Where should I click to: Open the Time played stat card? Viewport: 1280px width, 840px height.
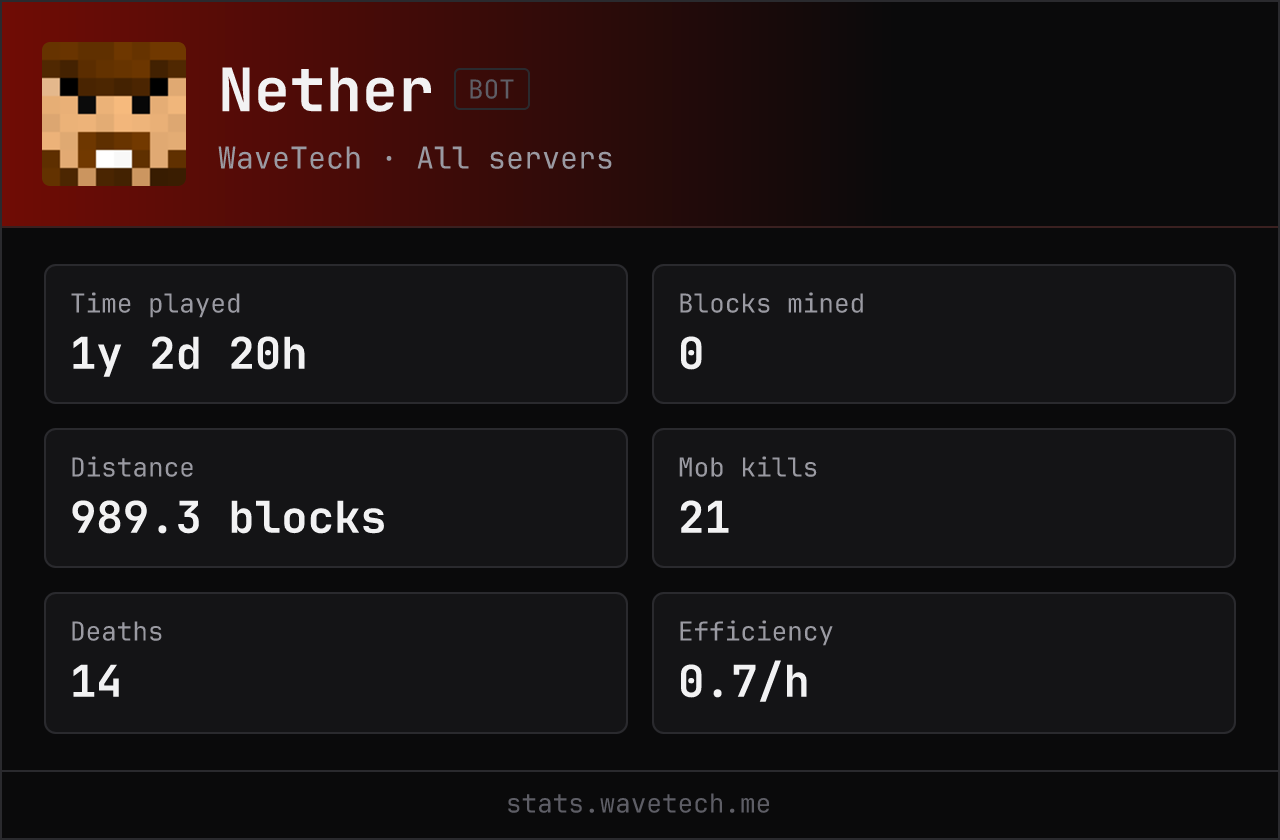pos(336,334)
